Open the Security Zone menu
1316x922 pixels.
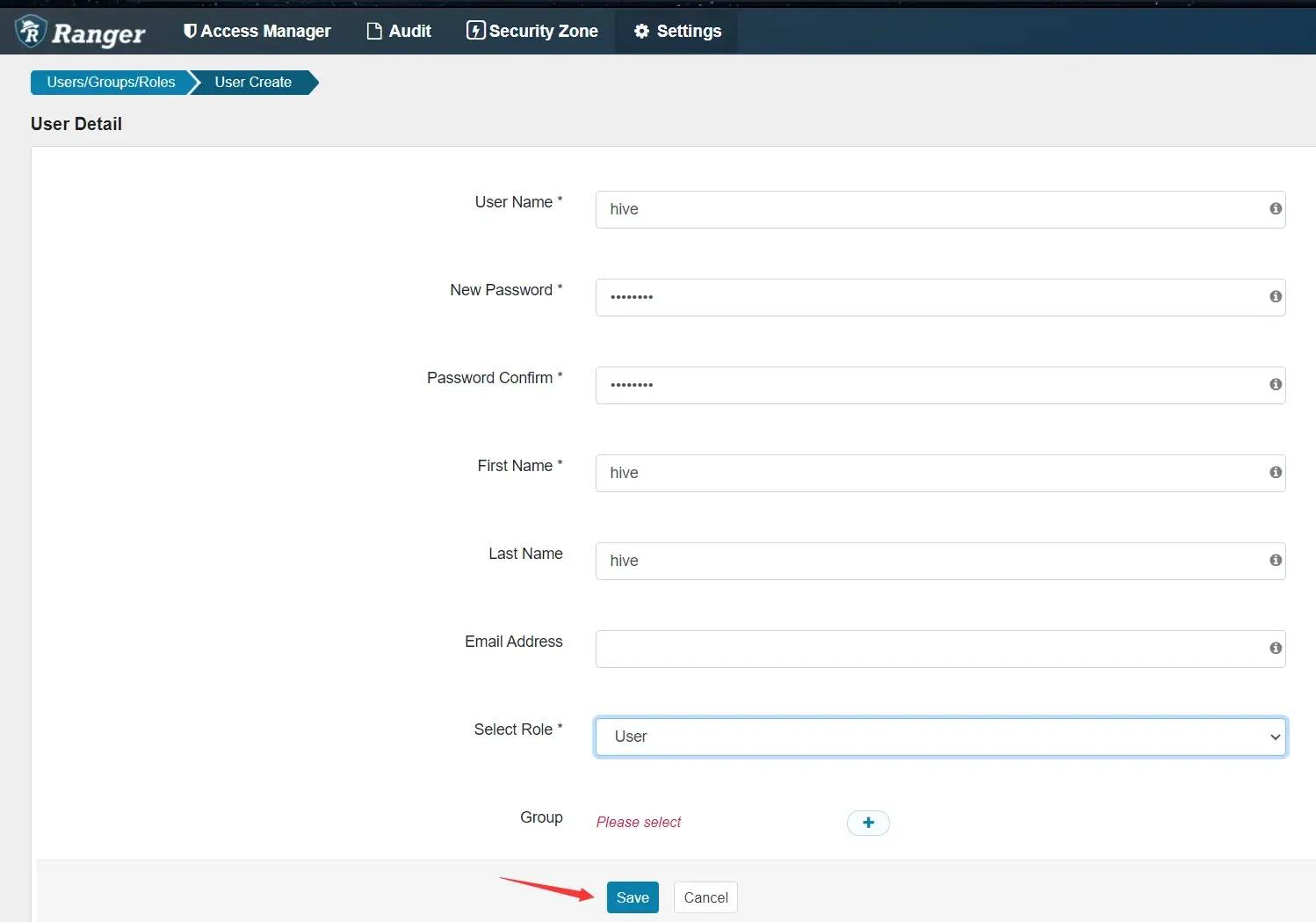click(532, 32)
